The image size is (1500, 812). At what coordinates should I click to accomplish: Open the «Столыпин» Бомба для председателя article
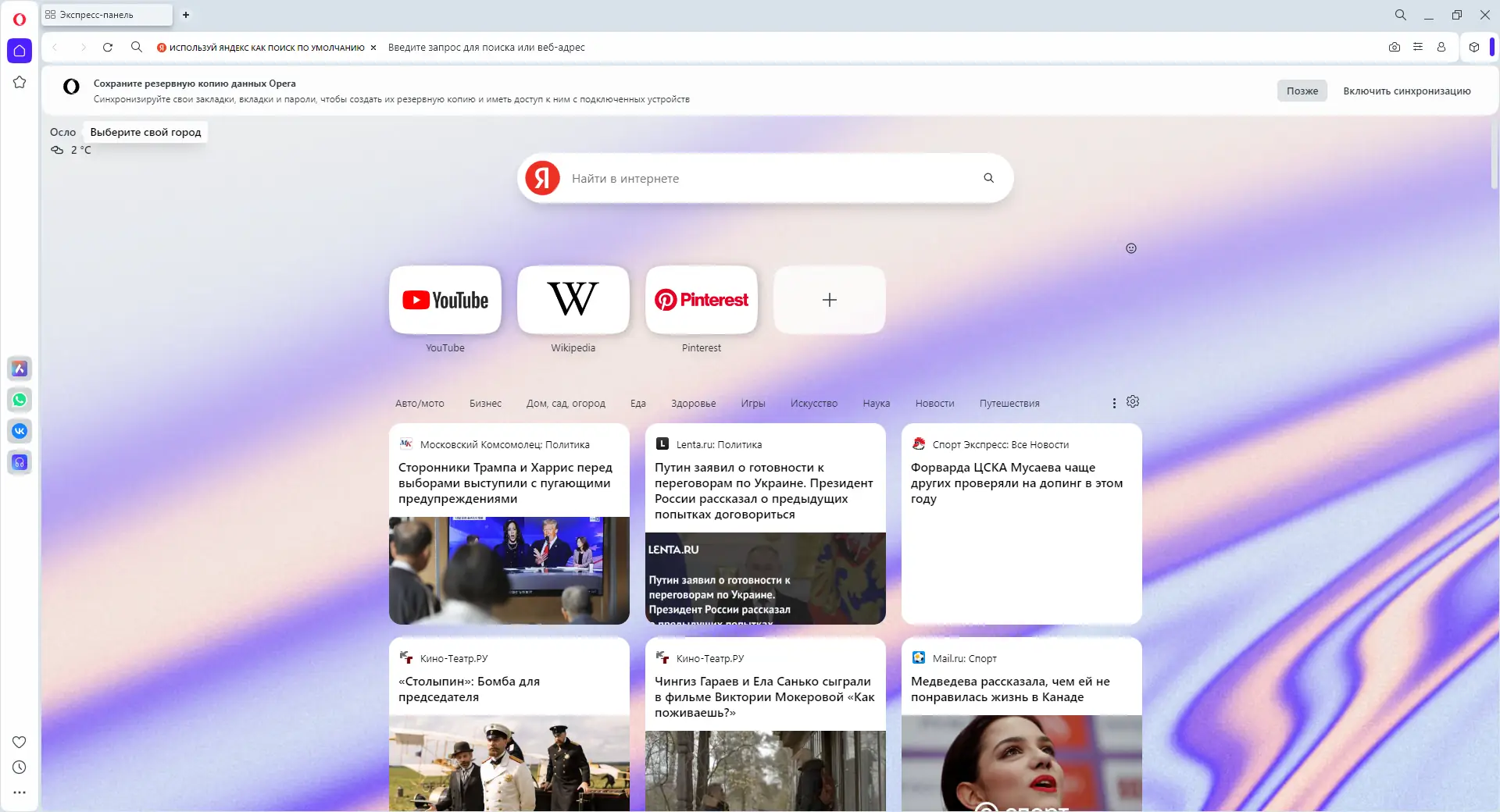point(469,689)
